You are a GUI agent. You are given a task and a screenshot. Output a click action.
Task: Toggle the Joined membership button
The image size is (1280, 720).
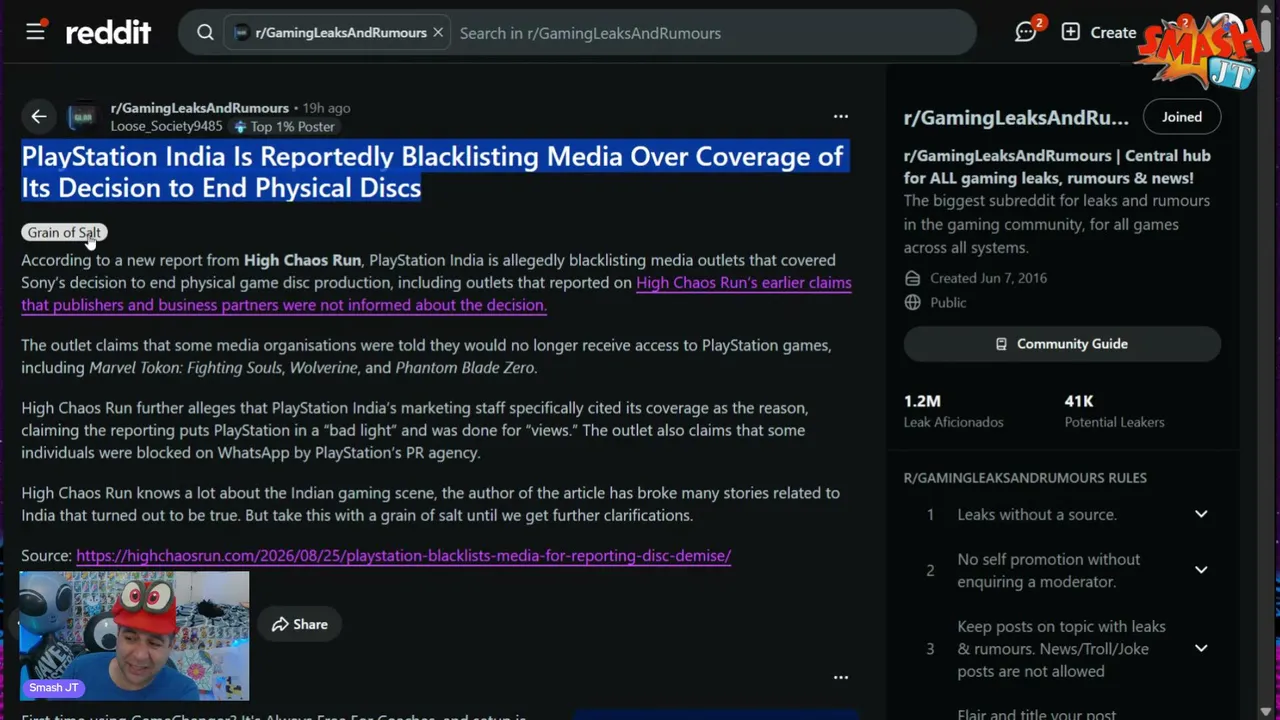(x=1182, y=117)
